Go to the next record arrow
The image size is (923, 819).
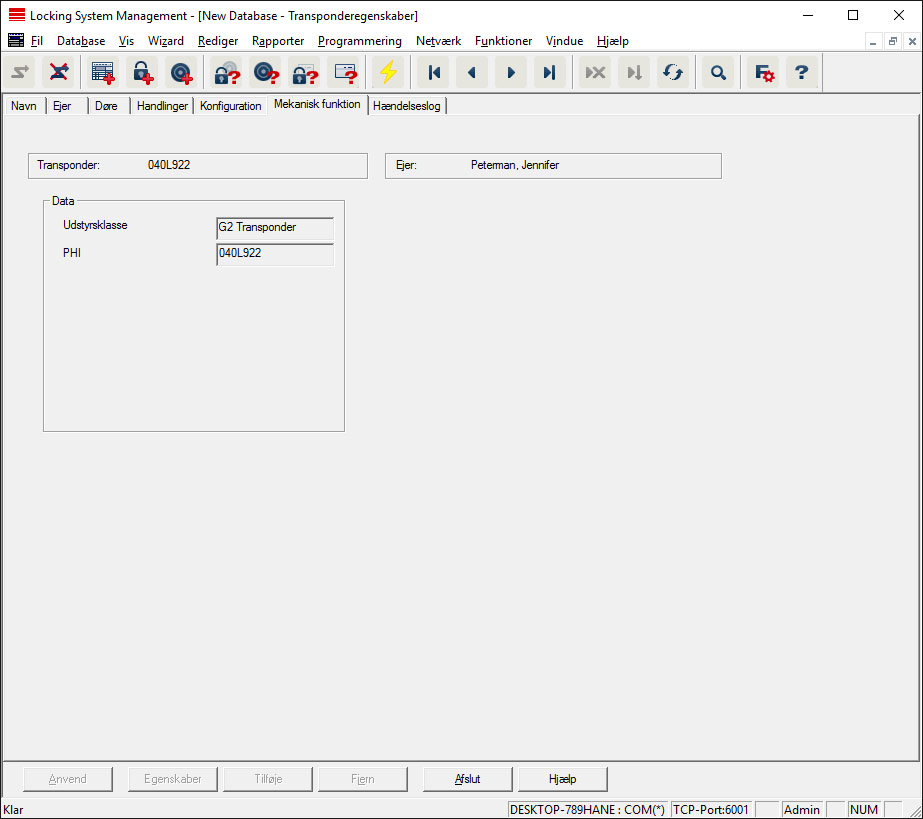point(511,73)
